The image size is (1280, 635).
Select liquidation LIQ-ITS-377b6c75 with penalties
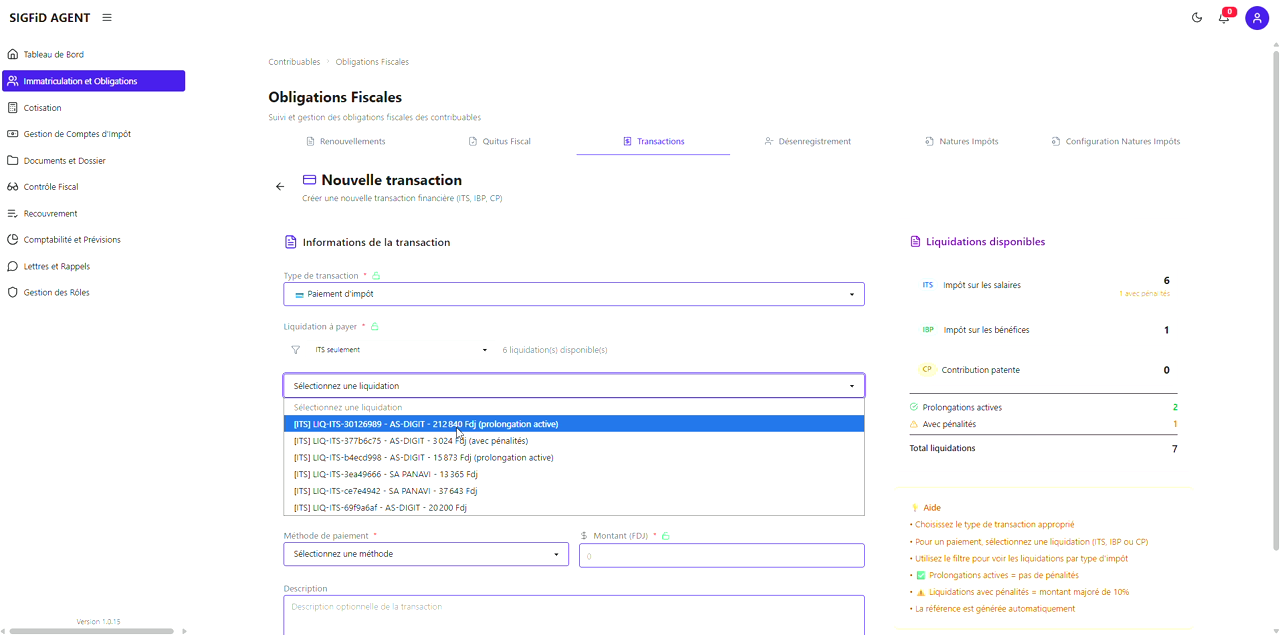pyautogui.click(x=411, y=441)
